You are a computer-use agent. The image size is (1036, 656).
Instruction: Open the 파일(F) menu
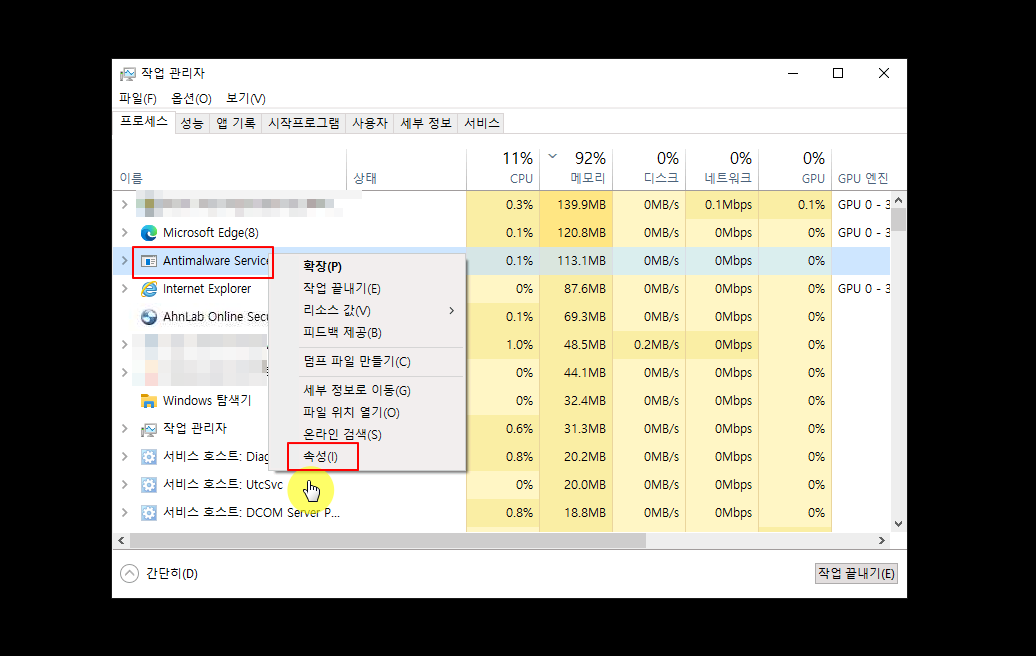[137, 98]
